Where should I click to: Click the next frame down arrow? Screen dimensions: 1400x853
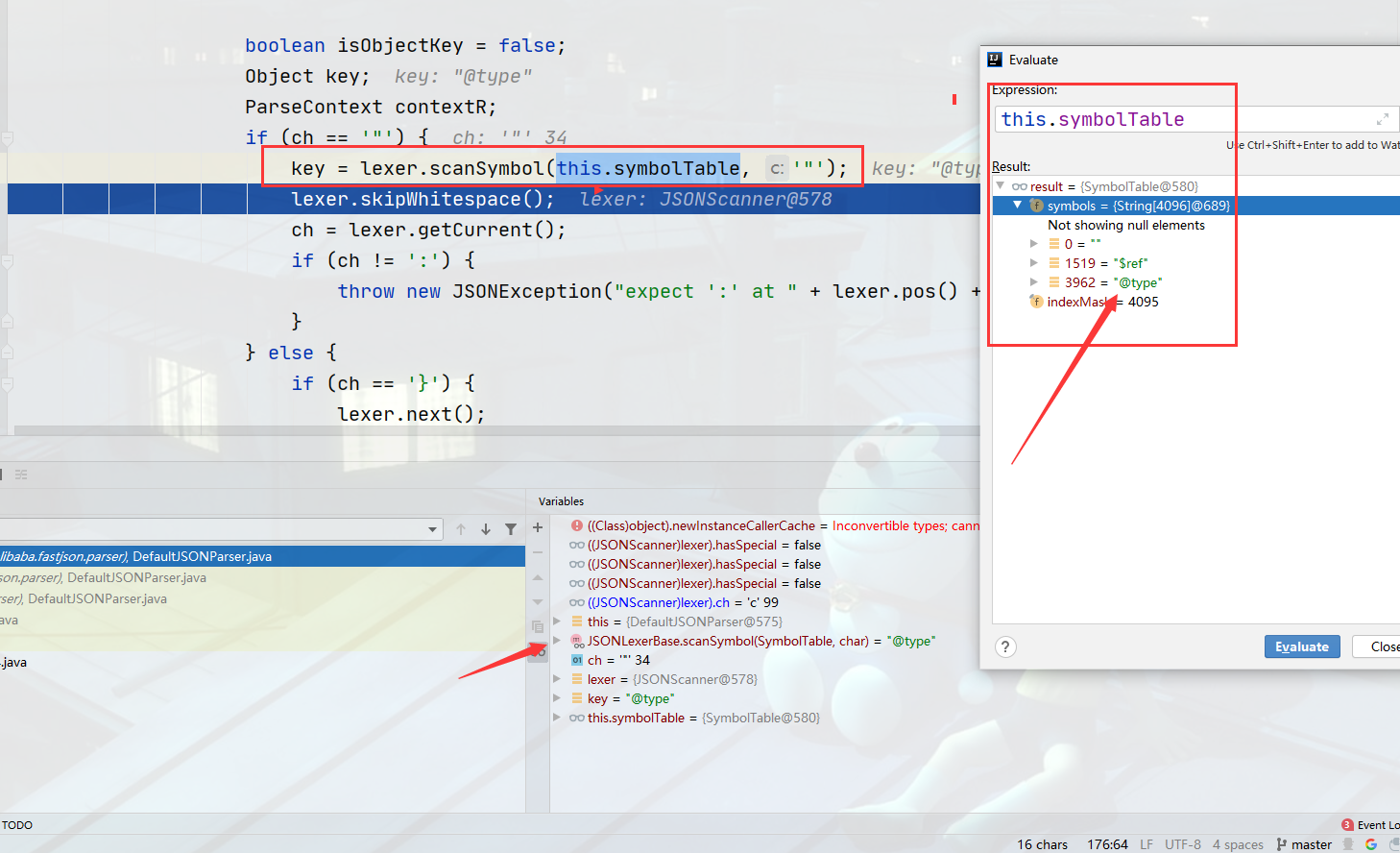pos(486,529)
